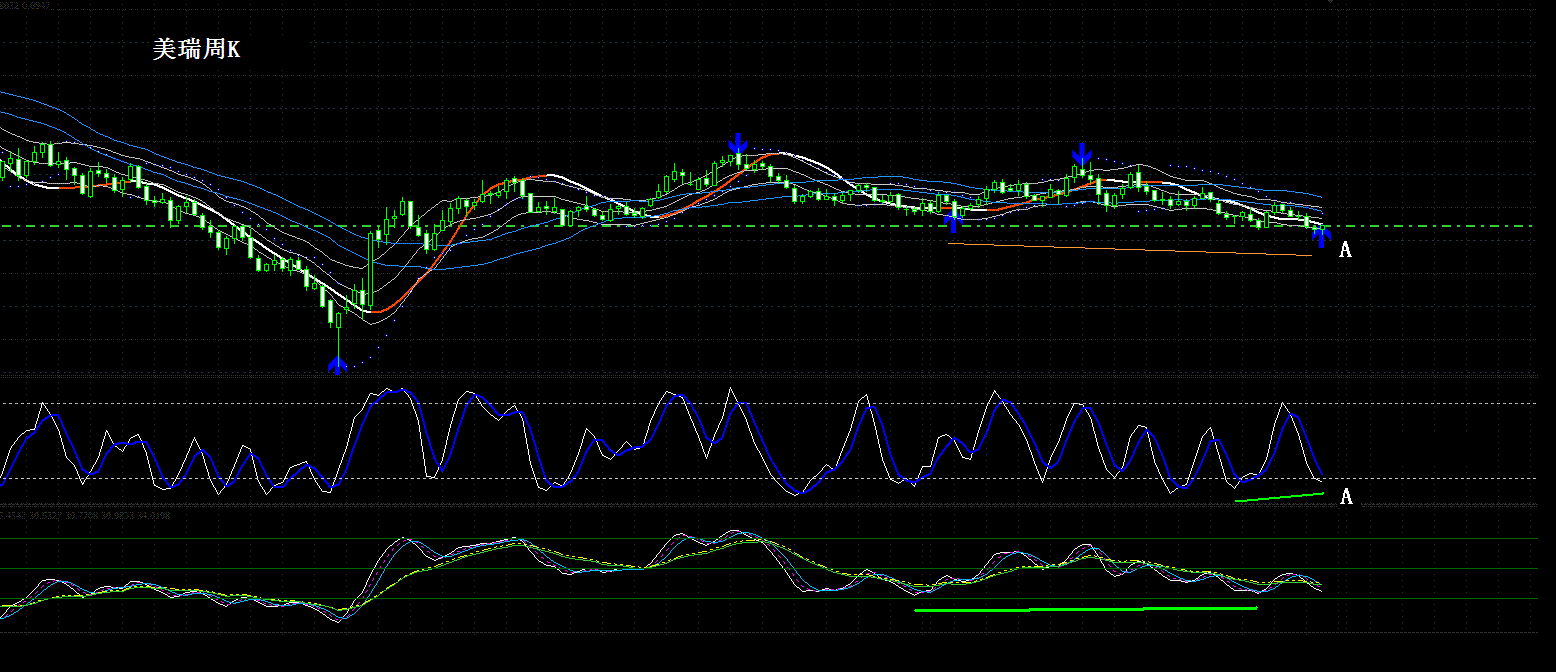Screen dimensions: 1556x672
Task: Select the orange trendline below the candles
Action: coord(1130,249)
